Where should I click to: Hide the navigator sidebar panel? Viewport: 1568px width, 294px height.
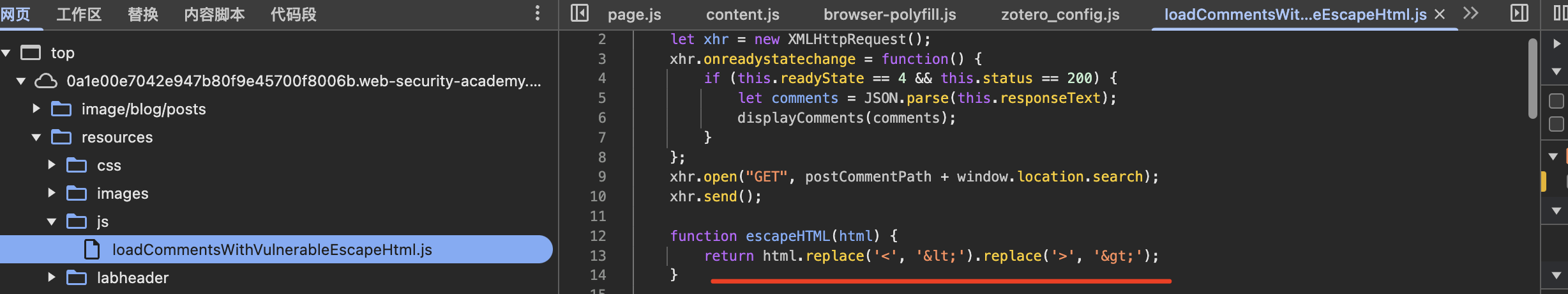tap(579, 13)
